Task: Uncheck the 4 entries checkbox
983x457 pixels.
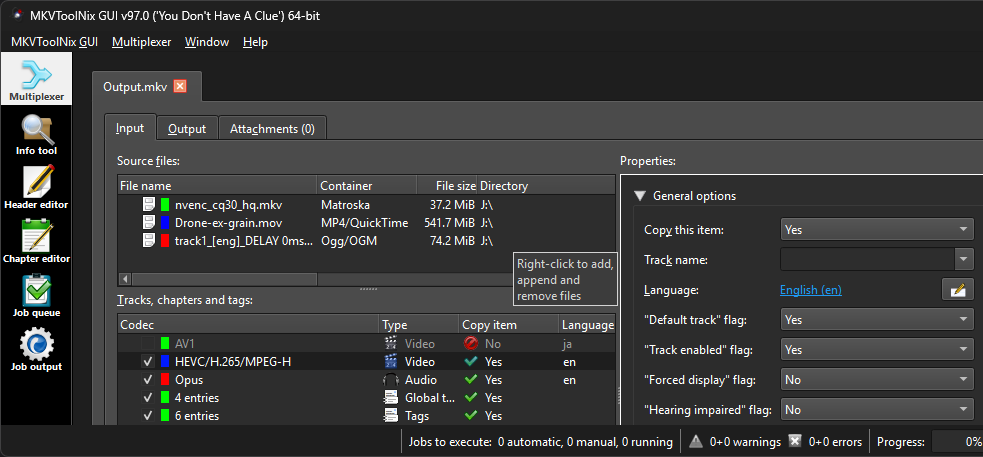Action: tap(148, 397)
